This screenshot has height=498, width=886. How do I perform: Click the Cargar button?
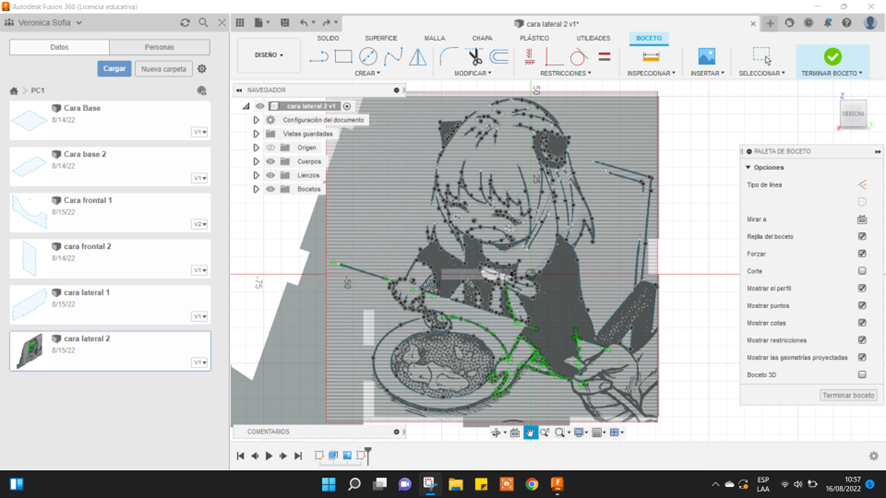(x=114, y=68)
